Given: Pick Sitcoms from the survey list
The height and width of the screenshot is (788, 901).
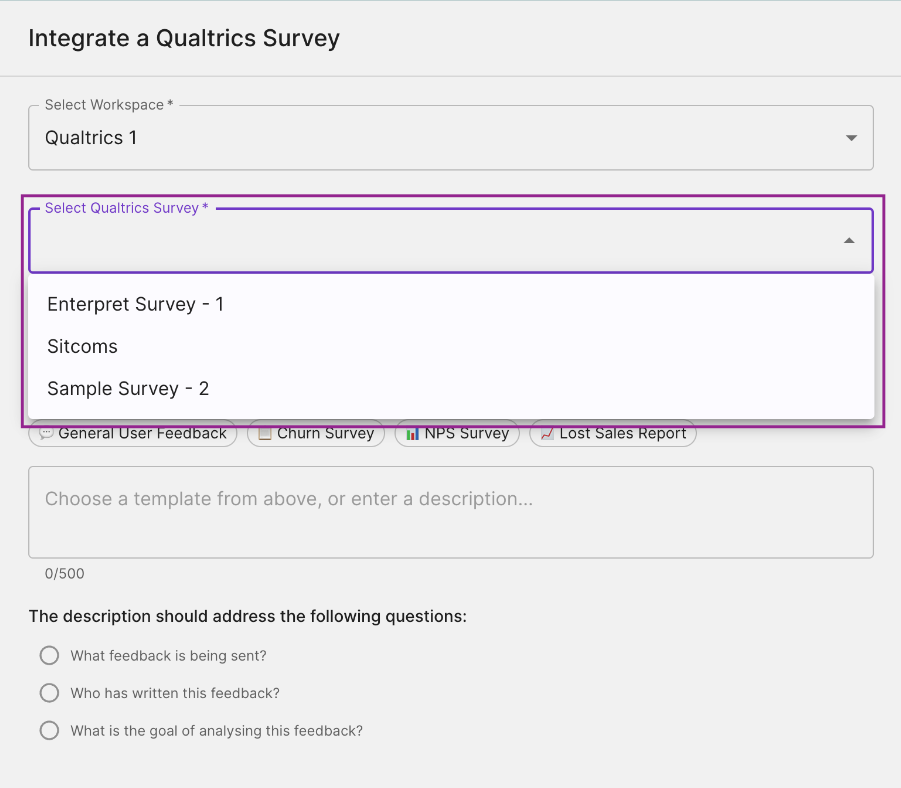Looking at the screenshot, I should (451, 347).
